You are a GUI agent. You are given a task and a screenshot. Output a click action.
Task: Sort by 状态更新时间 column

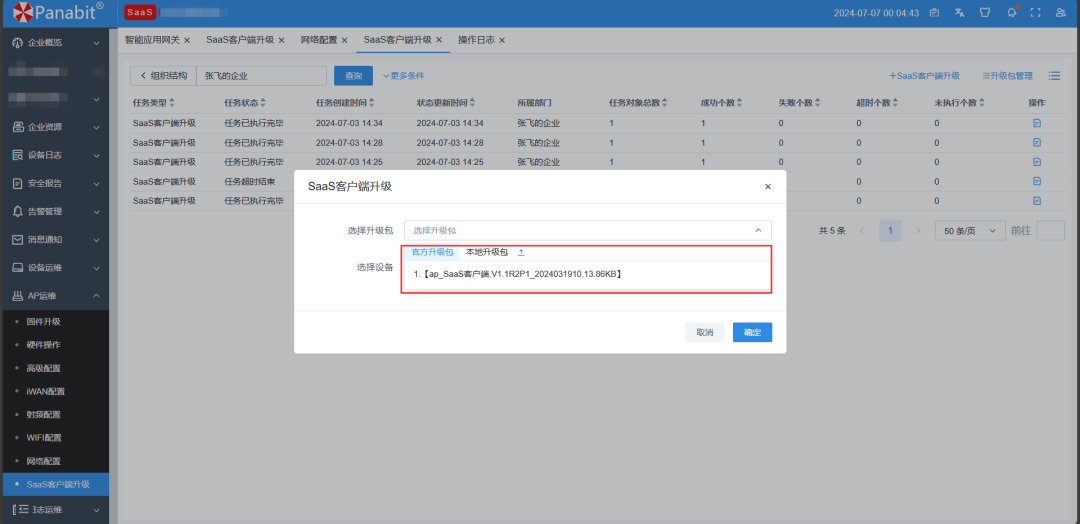coord(472,103)
